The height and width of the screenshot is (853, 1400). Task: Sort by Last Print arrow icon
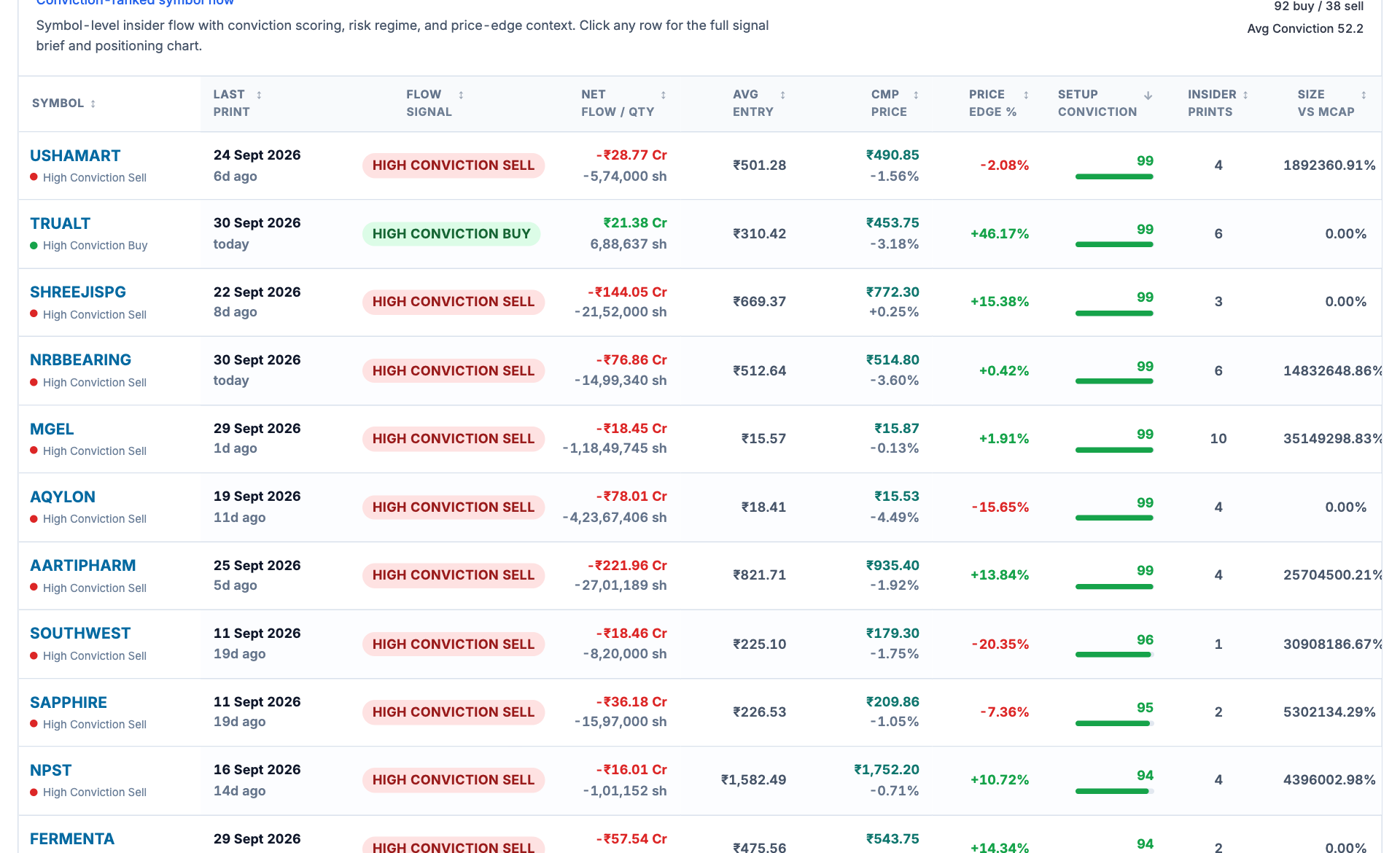259,95
